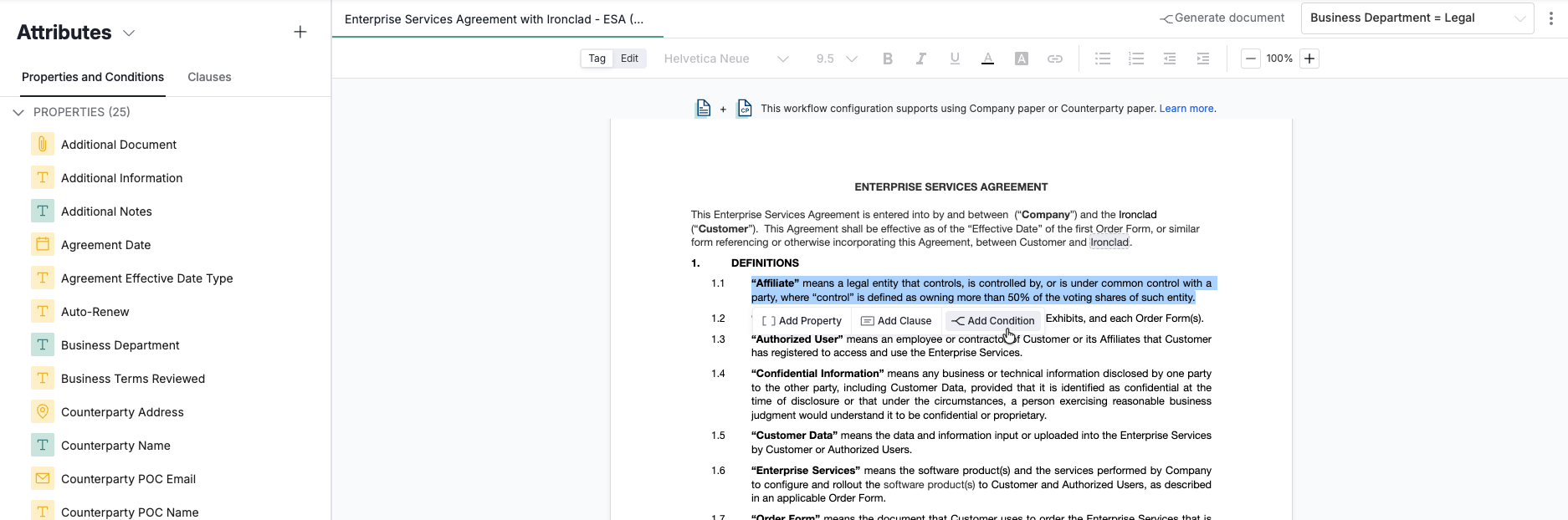Viewport: 1568px width, 520px height.
Task: Select the Additional Document property
Action: [119, 145]
